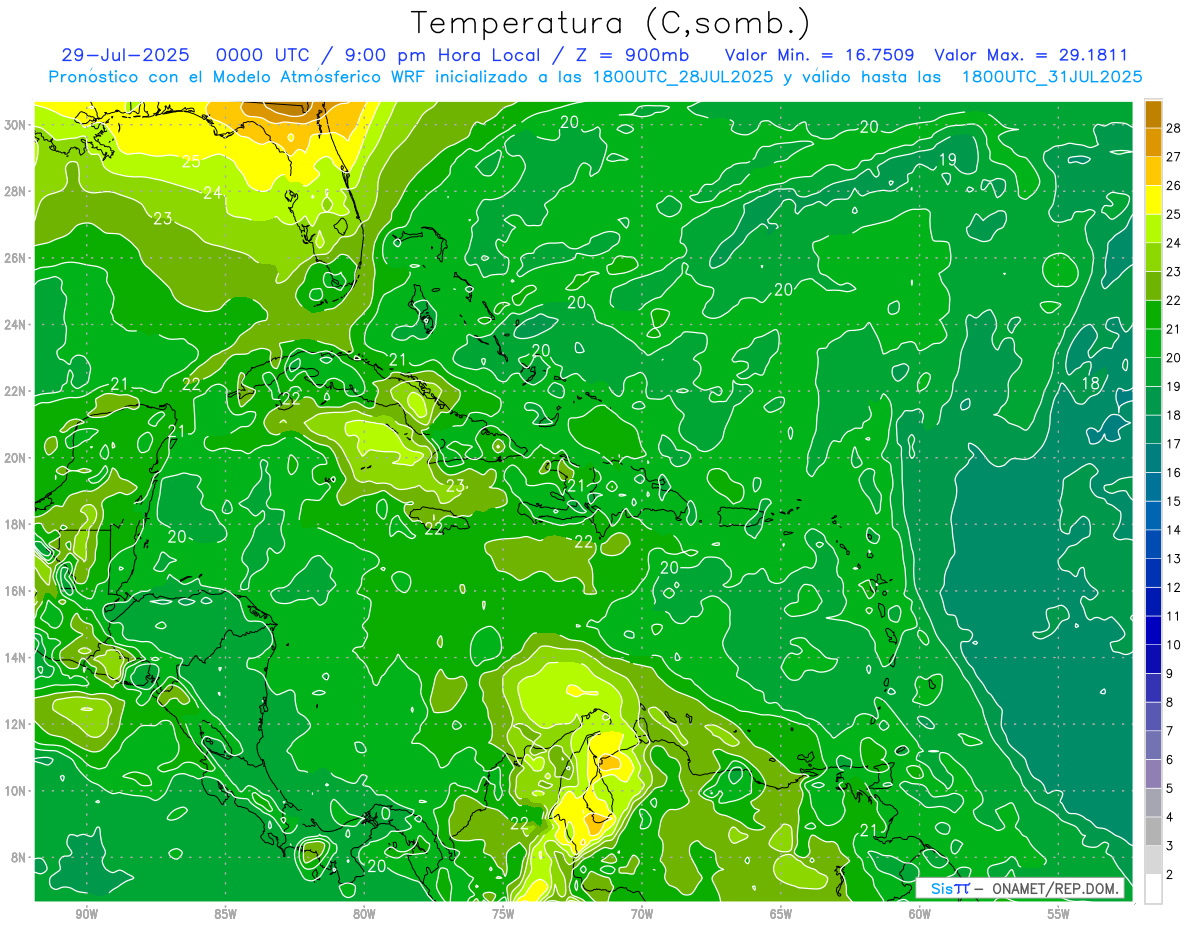Click the blue band between 13 and 14
The width and height of the screenshot is (1200, 927).
[1153, 544]
